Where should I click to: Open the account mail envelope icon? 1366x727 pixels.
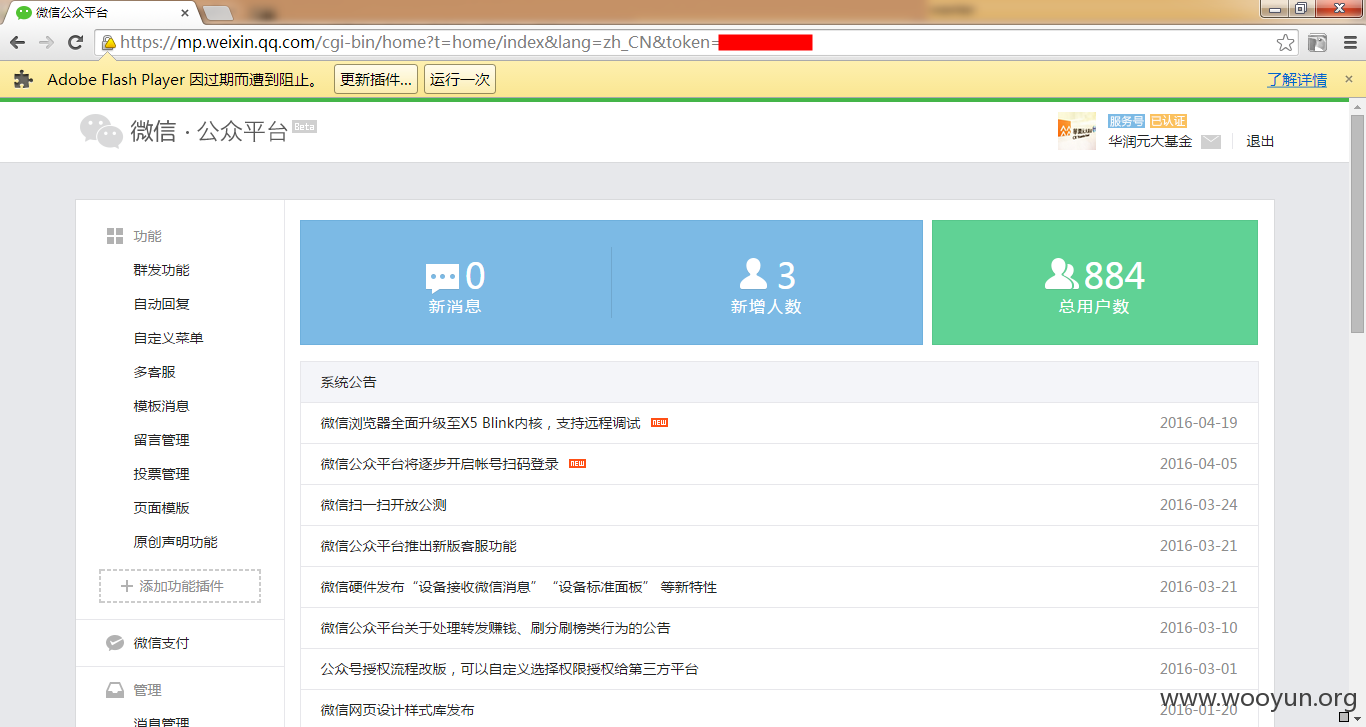[x=1211, y=142]
